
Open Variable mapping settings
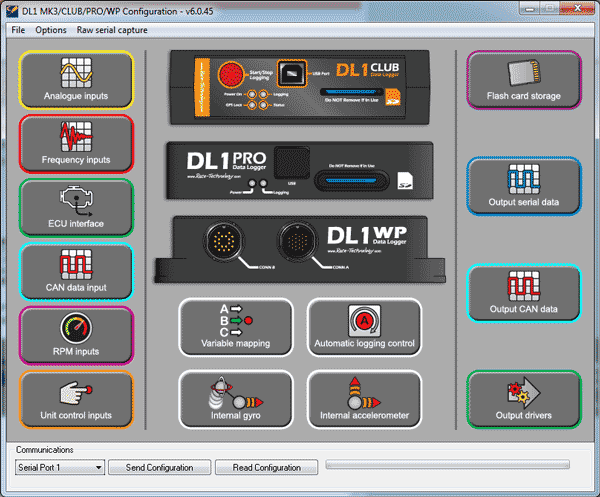236,326
